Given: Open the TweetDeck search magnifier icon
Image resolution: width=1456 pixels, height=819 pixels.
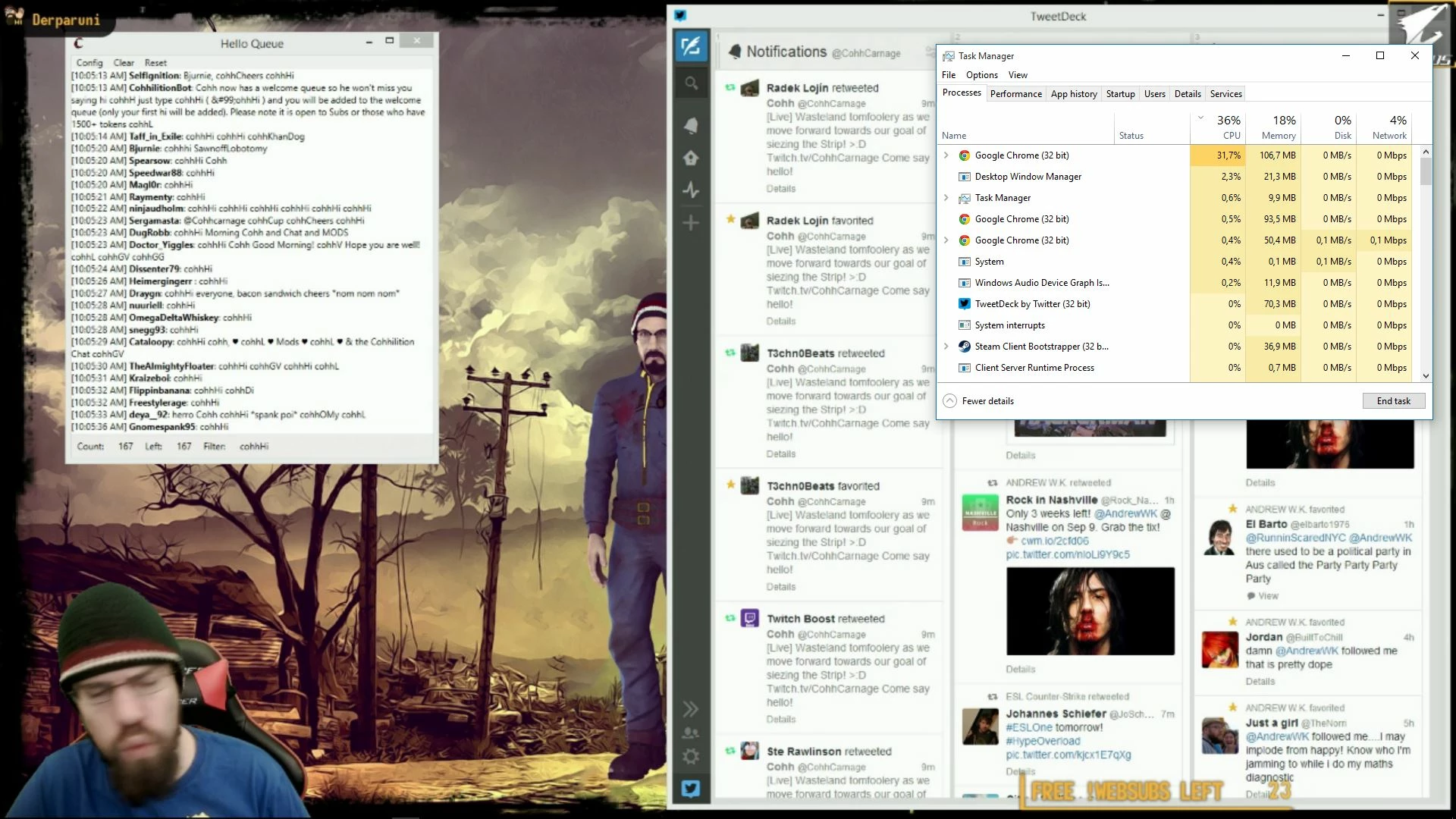Looking at the screenshot, I should (691, 83).
